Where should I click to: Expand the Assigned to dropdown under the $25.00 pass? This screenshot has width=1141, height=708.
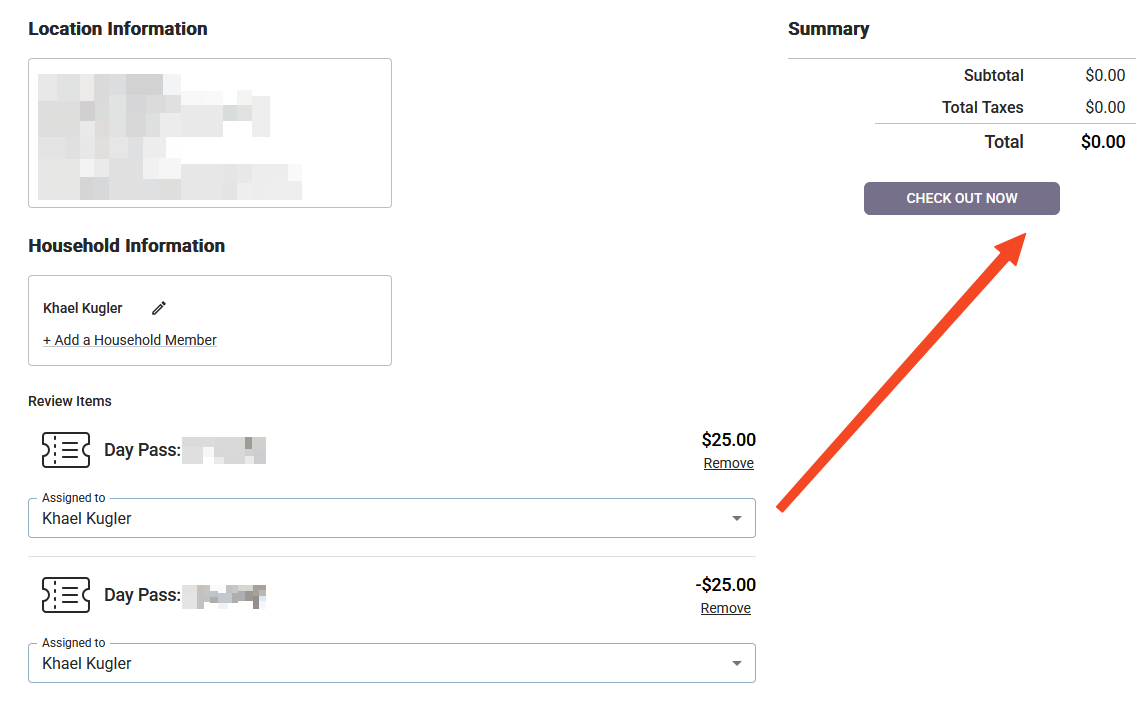[737, 518]
